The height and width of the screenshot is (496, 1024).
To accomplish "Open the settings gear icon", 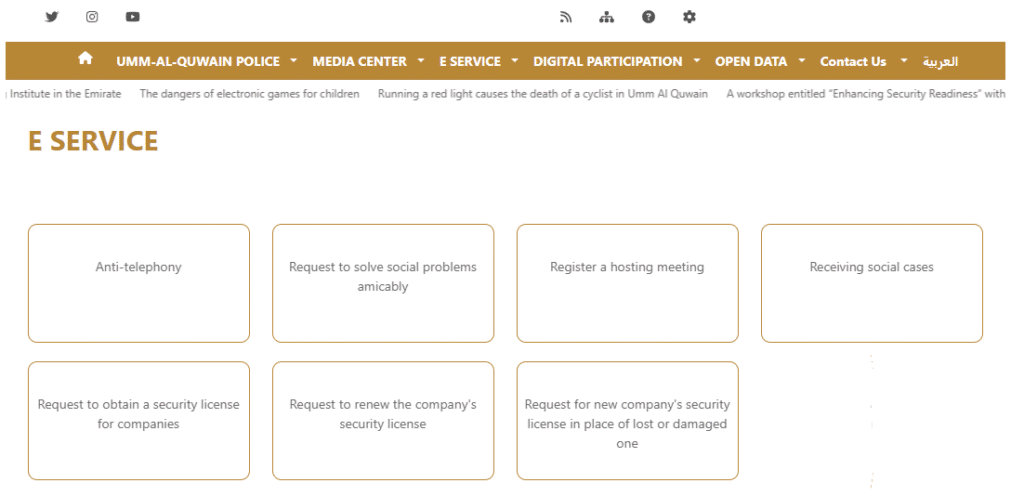I will [x=689, y=17].
